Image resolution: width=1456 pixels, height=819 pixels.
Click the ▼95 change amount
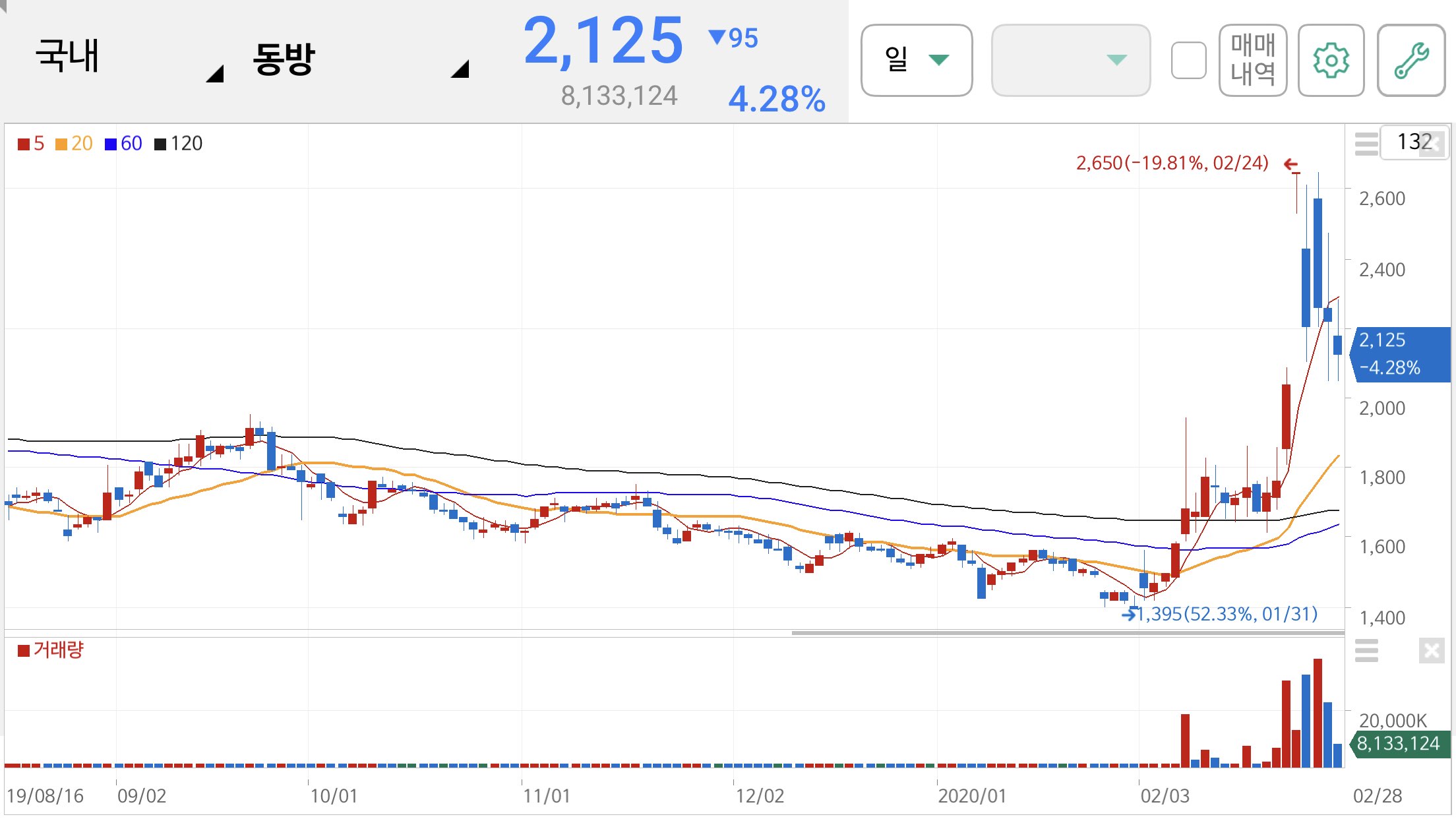(x=733, y=38)
